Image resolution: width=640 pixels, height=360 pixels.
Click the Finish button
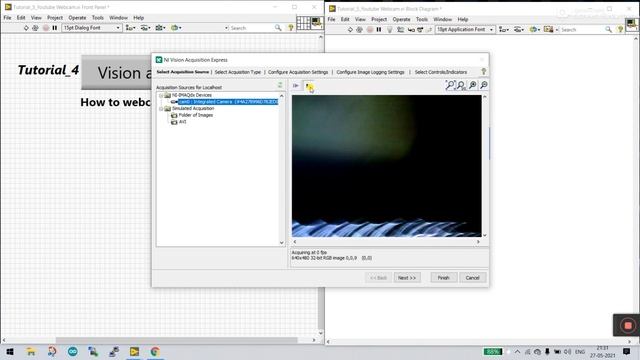[x=444, y=278]
